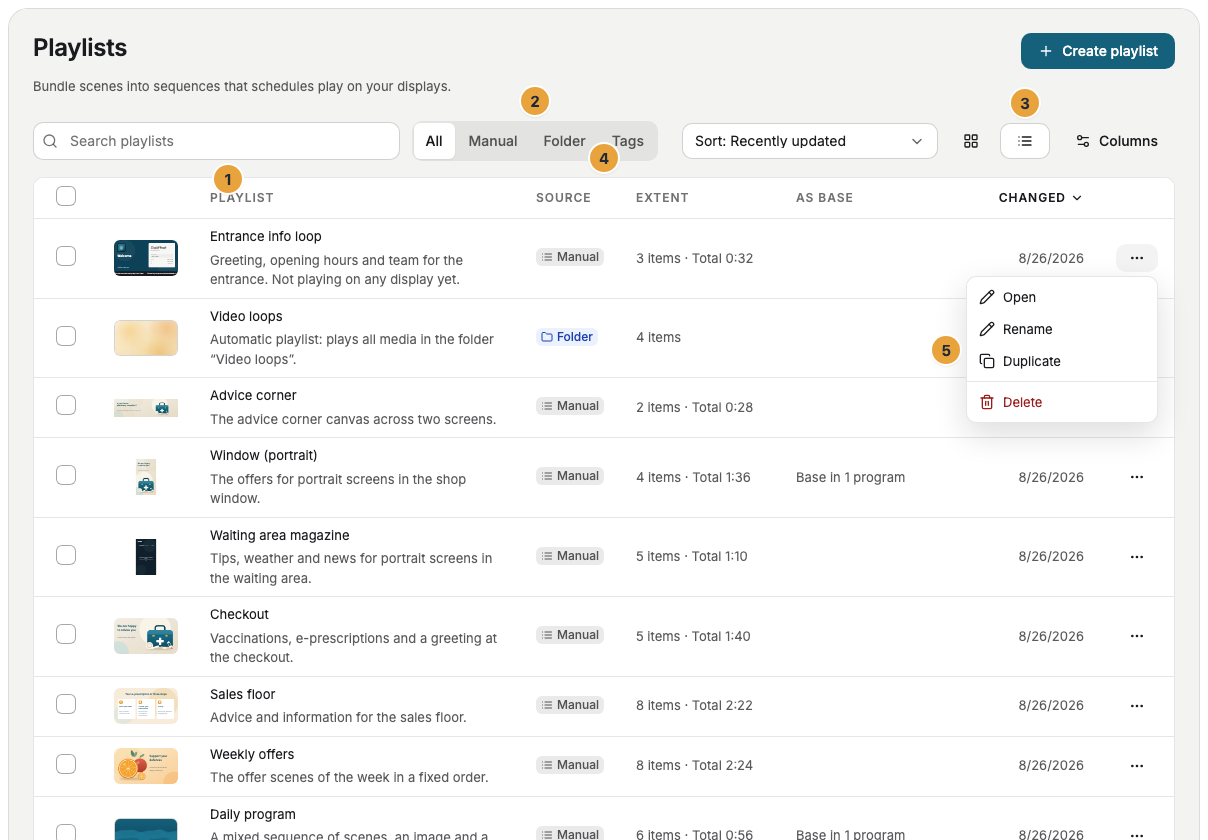The width and height of the screenshot is (1208, 840).
Task: Tick the select-all checkbox in table header
Action: pyautogui.click(x=66, y=197)
